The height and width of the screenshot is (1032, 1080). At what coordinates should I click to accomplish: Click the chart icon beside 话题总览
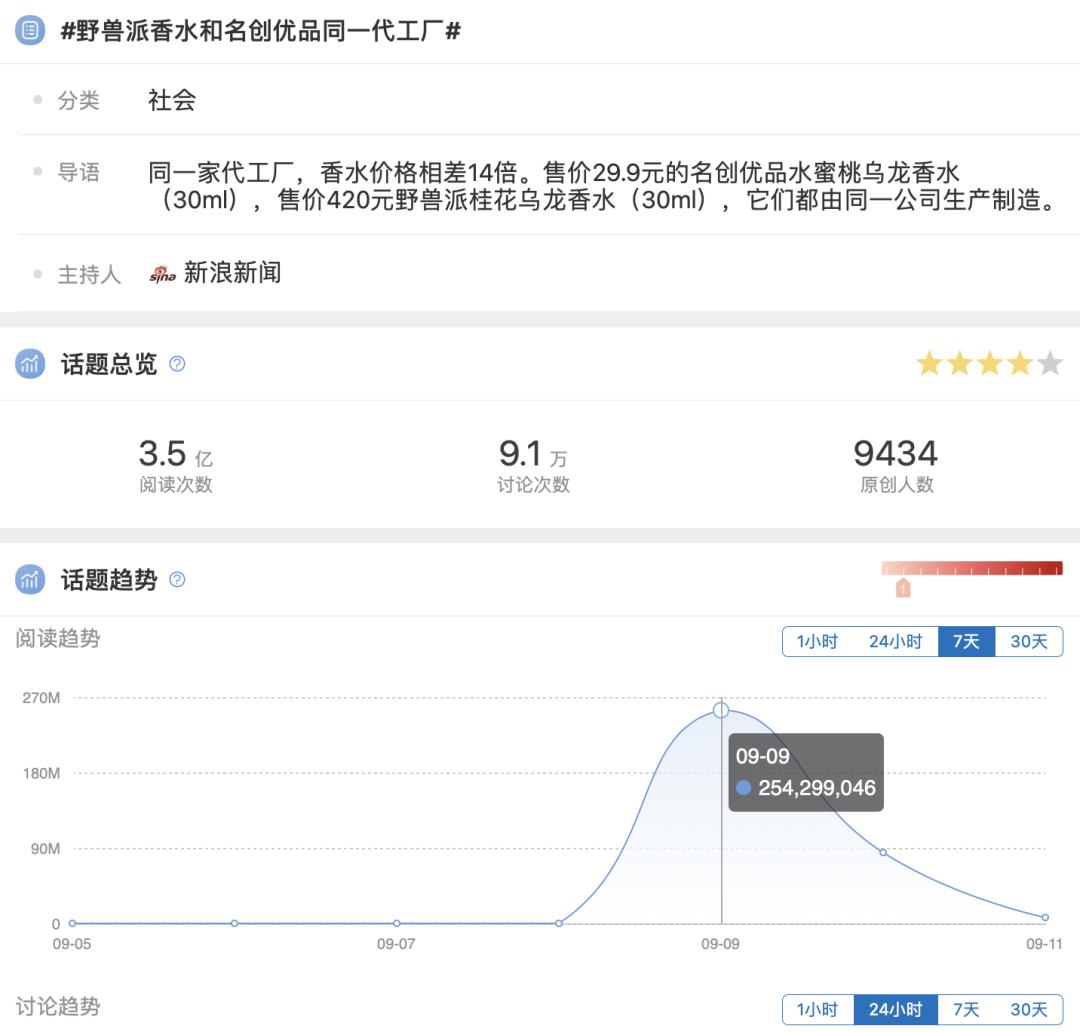click(30, 363)
